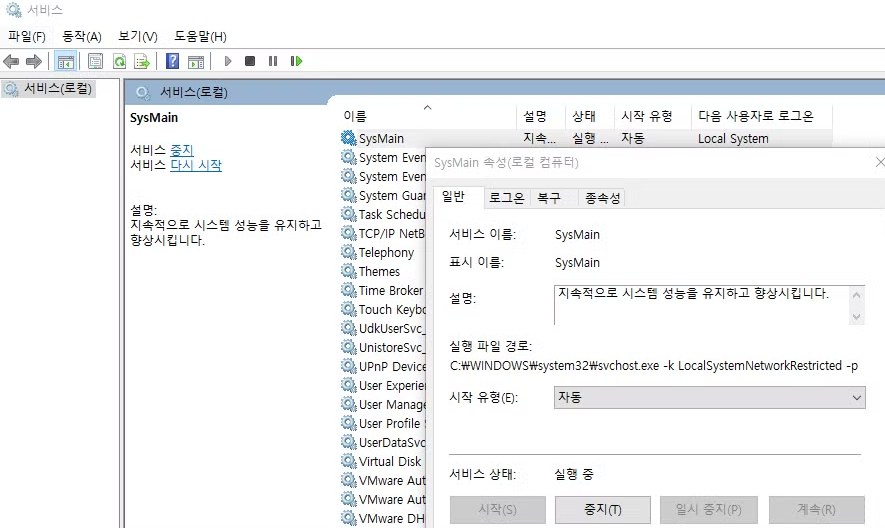Click the 일시 중지(P) button

point(709,509)
